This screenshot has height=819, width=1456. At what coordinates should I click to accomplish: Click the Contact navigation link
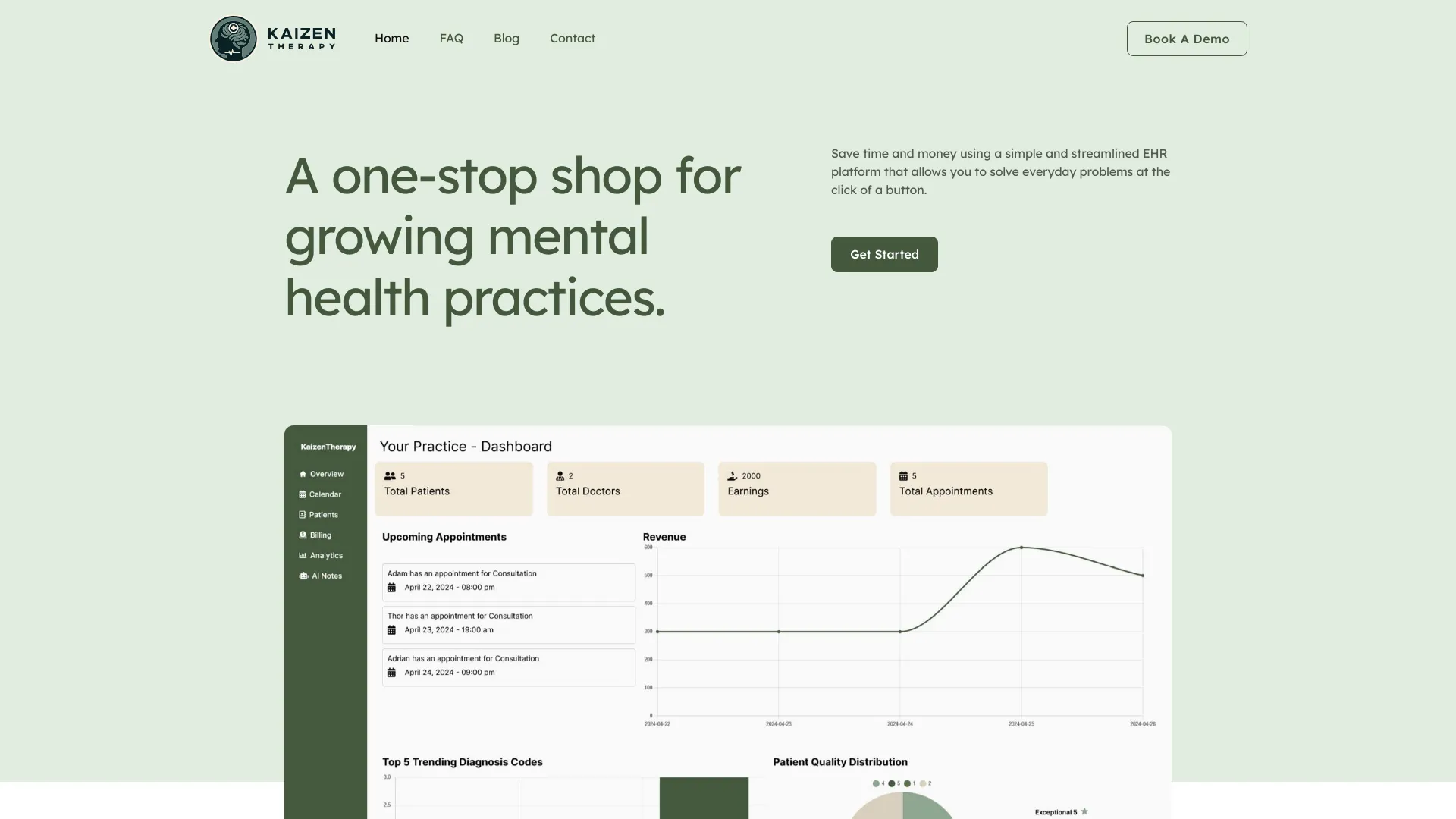click(x=572, y=38)
